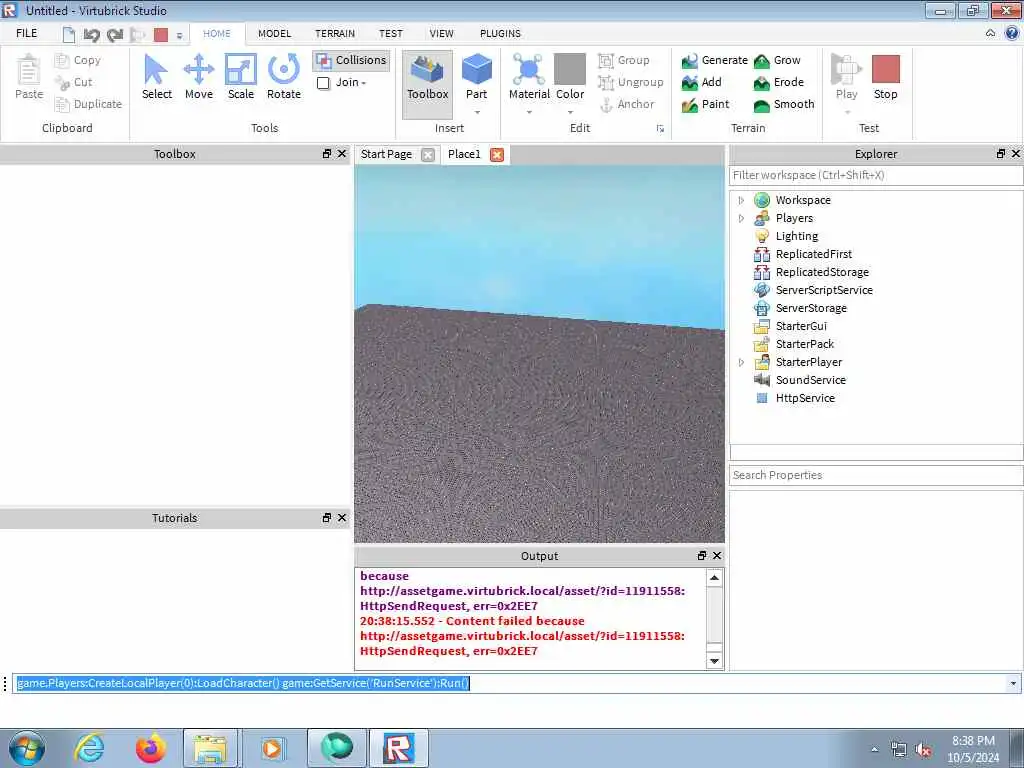Click the Cut button
This screenshot has width=1024, height=768.
[74, 82]
